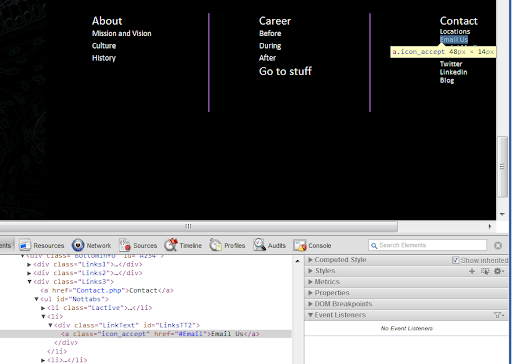Viewport: 512px width, 364px height.
Task: Open Event Listeners filter dropdown
Action: [499, 315]
